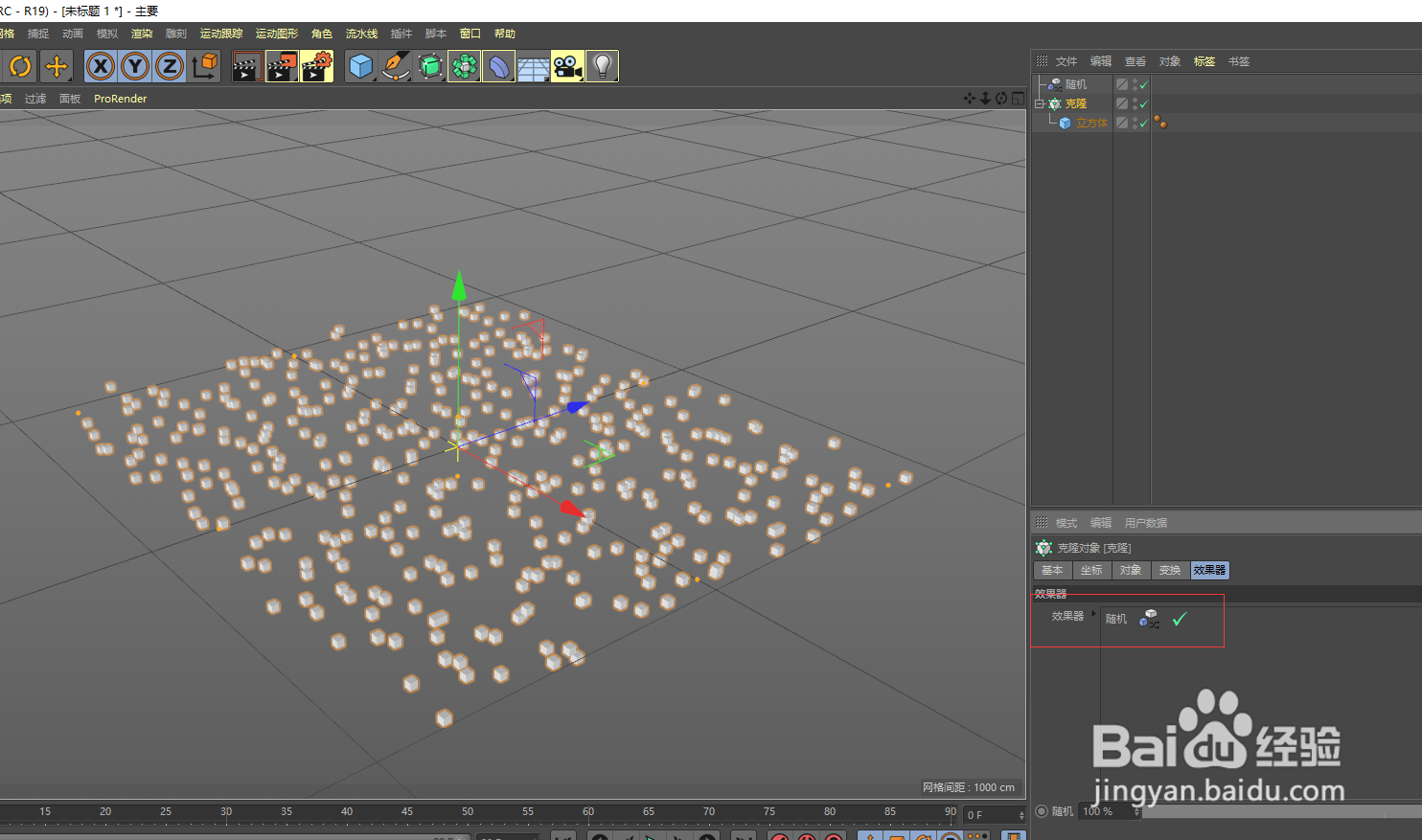This screenshot has width=1422, height=840.
Task: Open the 运动图形 menu
Action: [x=277, y=34]
